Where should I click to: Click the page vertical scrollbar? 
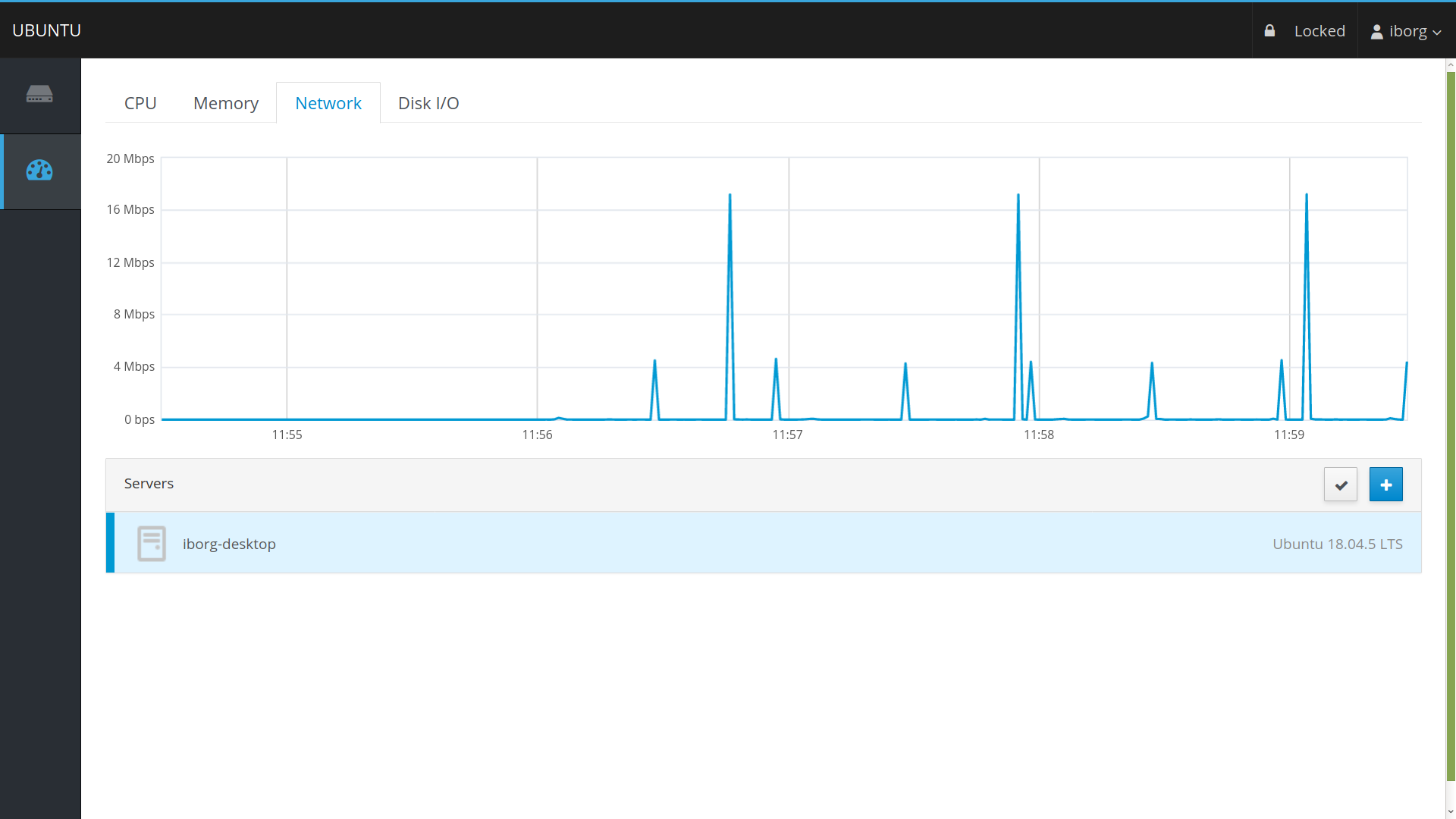pyautogui.click(x=1450, y=425)
